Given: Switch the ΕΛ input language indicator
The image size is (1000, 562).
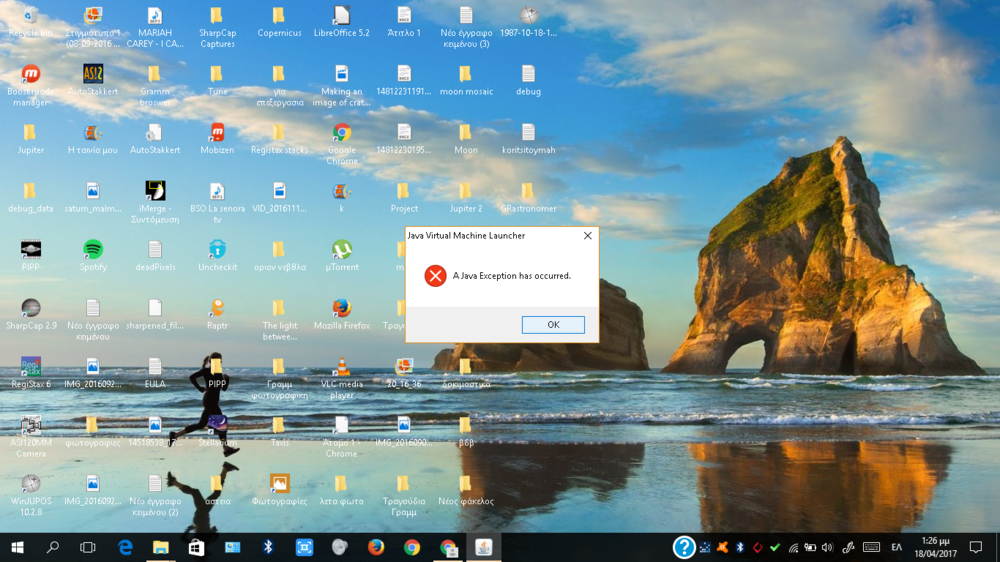Looking at the screenshot, I should coord(896,547).
